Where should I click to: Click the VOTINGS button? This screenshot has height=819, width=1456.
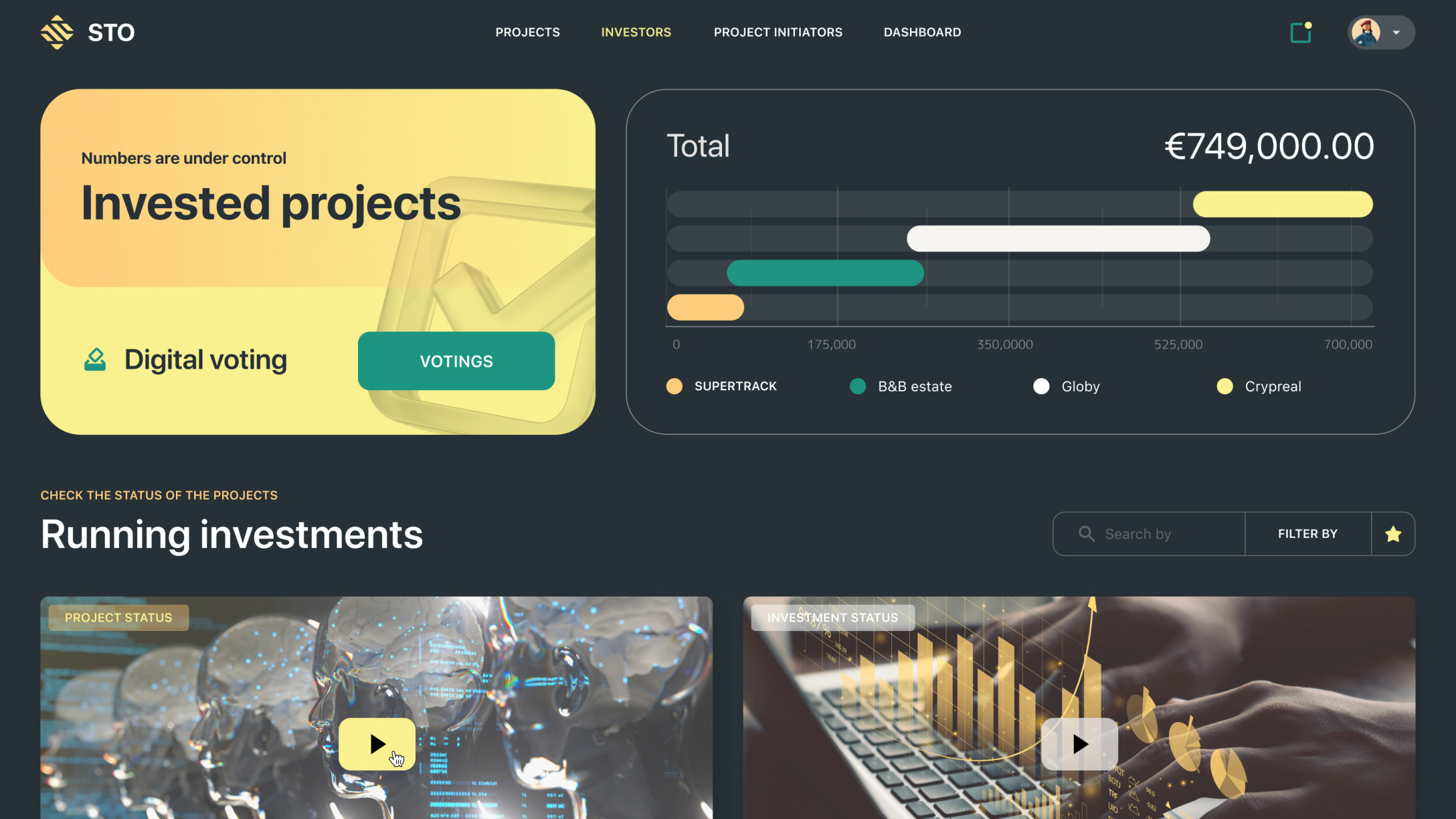456,360
